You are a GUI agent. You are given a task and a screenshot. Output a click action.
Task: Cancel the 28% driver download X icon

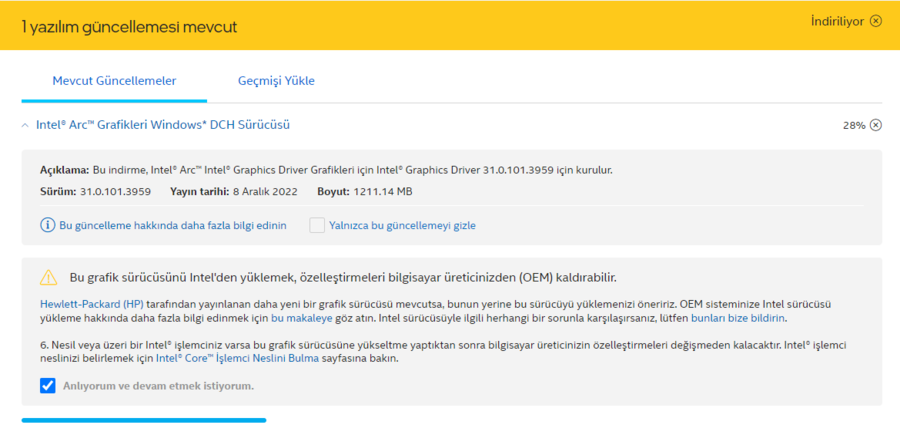[x=876, y=125]
